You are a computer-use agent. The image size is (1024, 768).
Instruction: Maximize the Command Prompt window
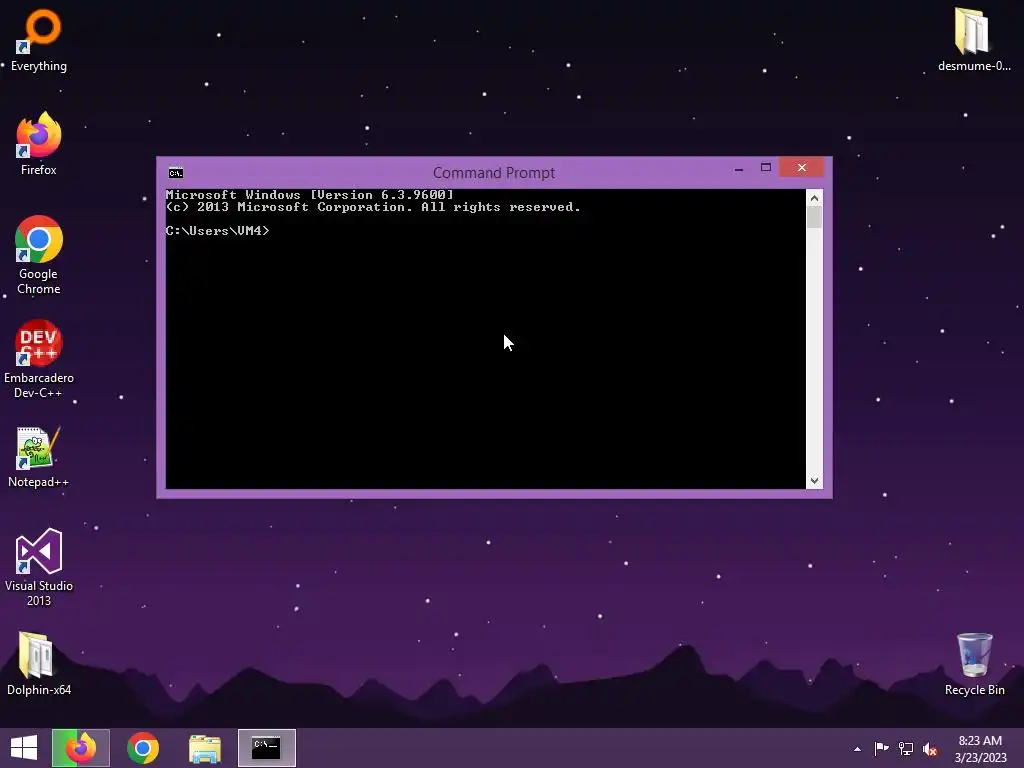766,168
